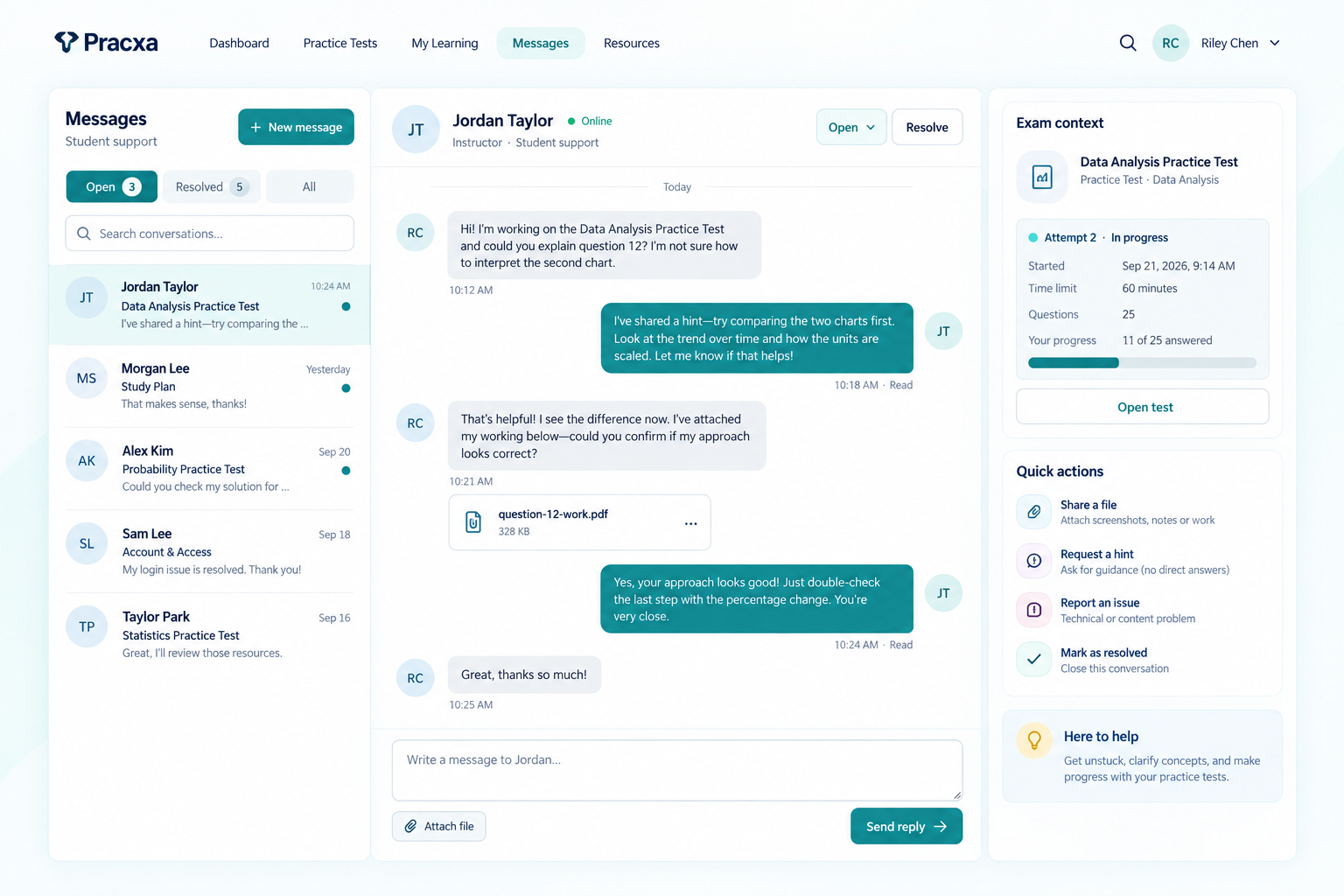
Task: Open options menu for question-12-work.pdf
Action: click(690, 523)
